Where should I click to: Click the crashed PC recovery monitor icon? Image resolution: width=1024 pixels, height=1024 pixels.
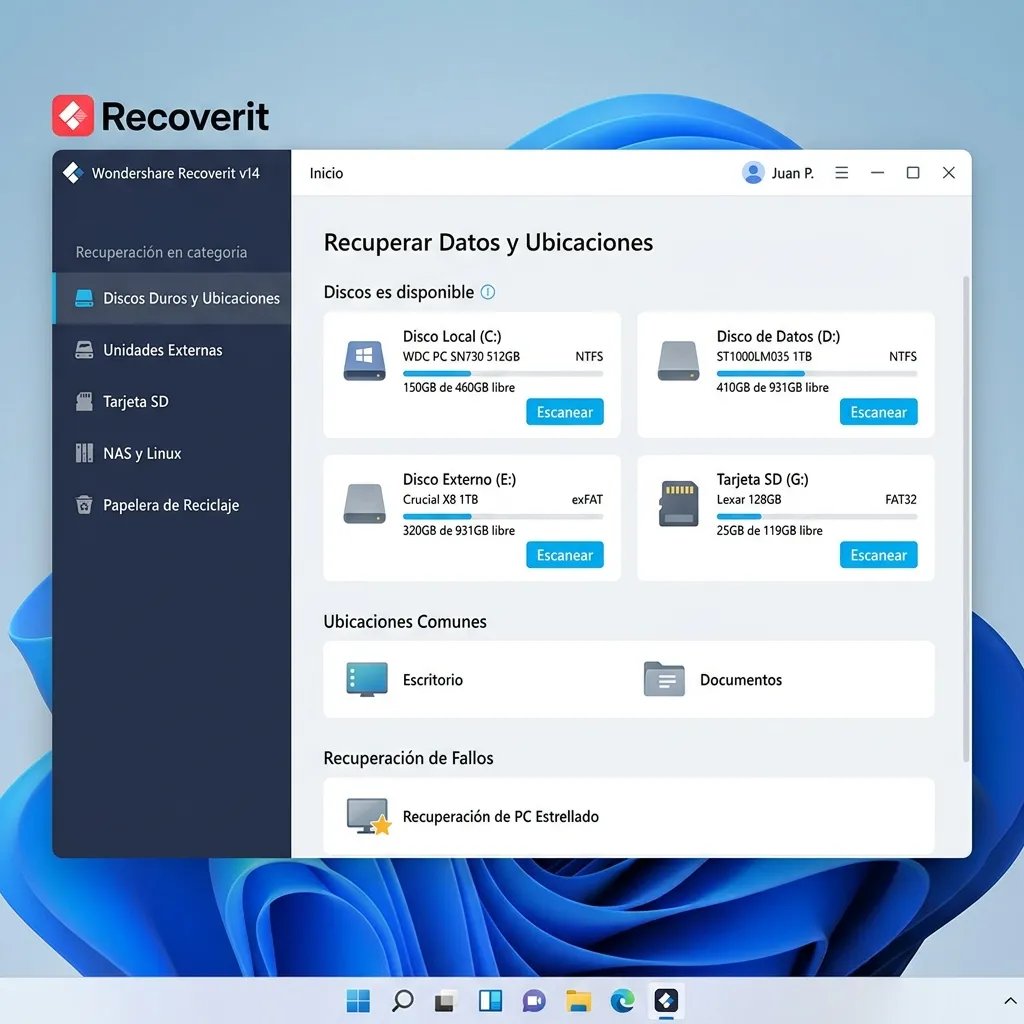[368, 816]
